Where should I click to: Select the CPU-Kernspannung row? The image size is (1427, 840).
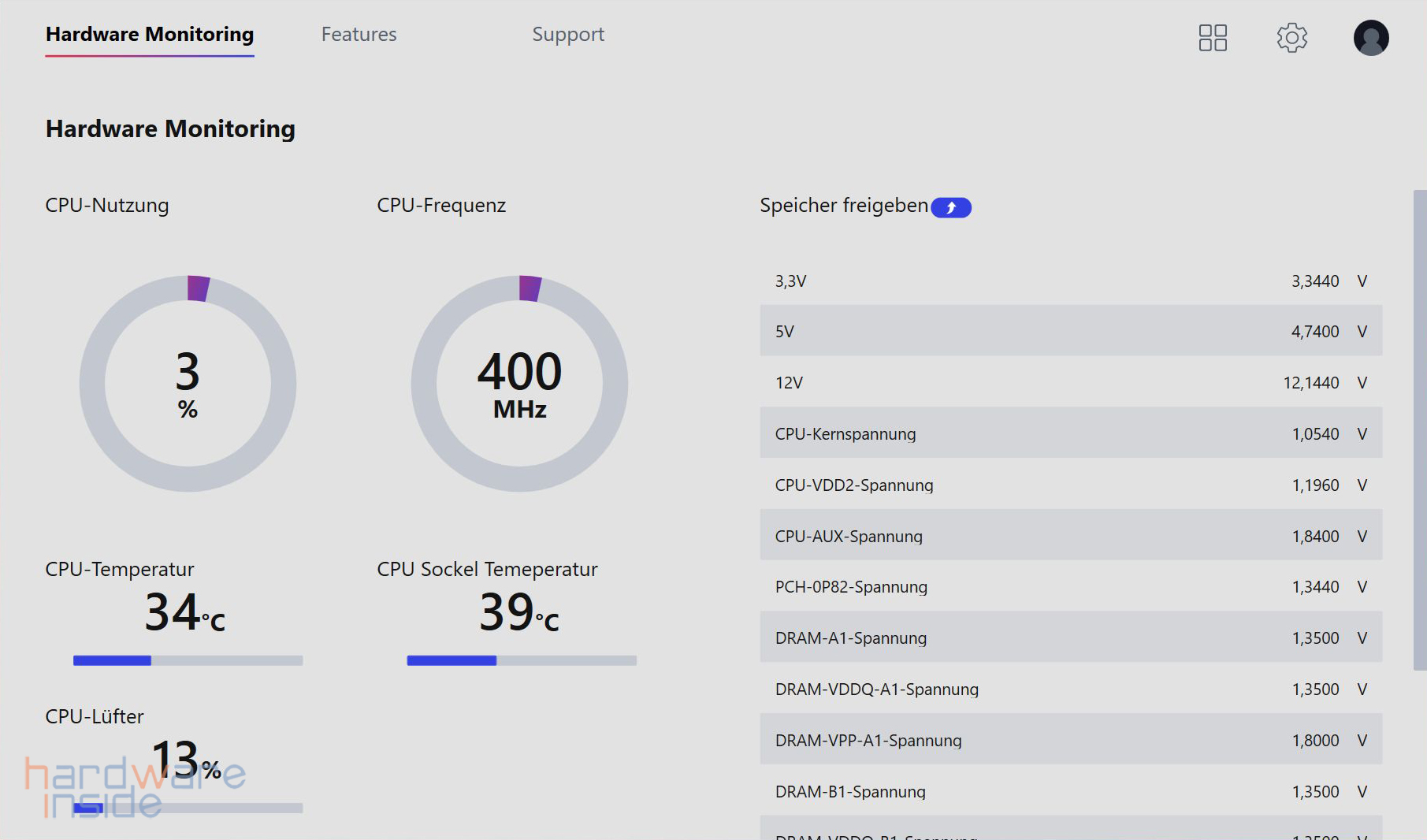(x=1070, y=433)
